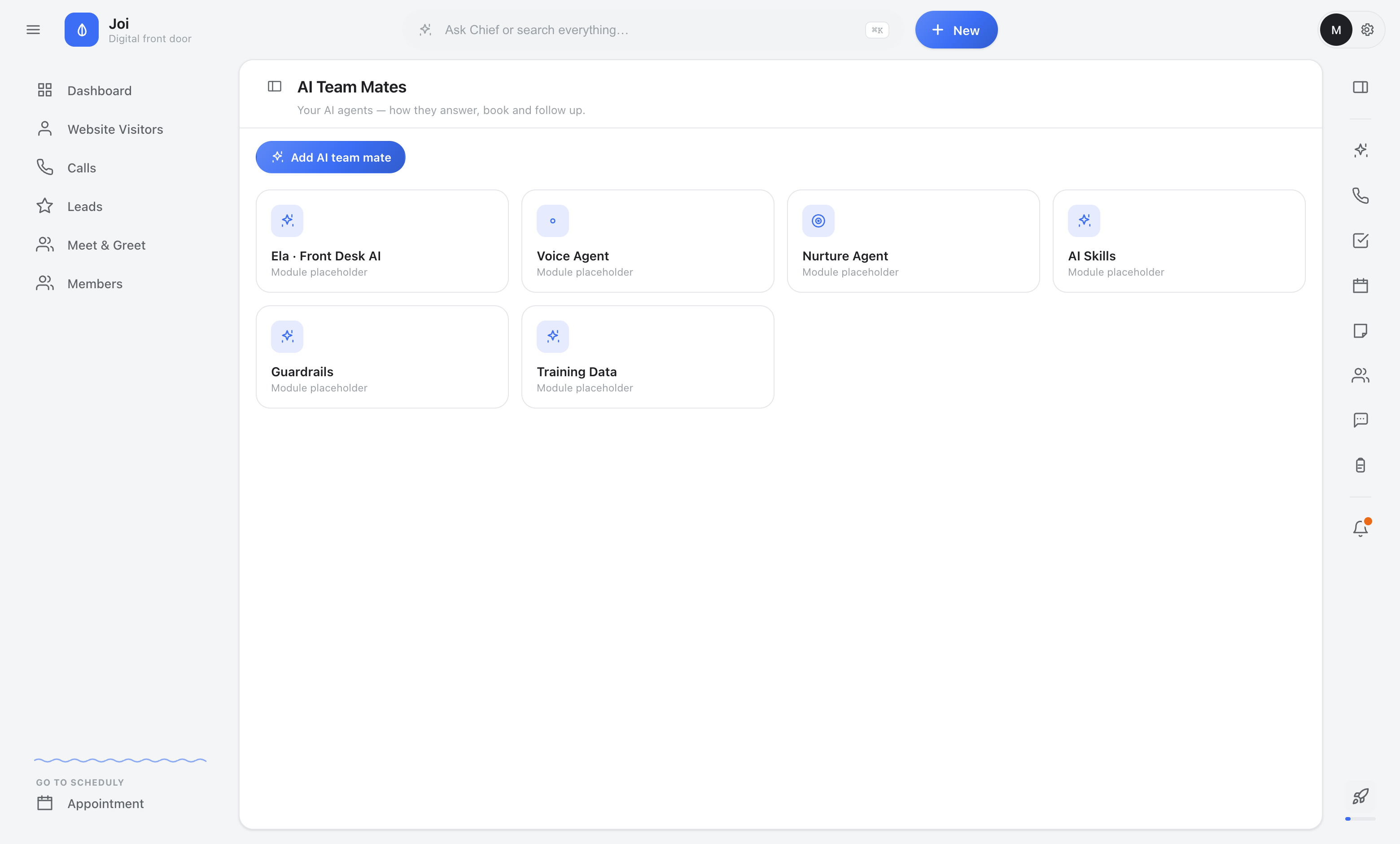Click the Calls phone icon in sidebar
Viewport: 1400px width, 844px height.
pos(45,167)
